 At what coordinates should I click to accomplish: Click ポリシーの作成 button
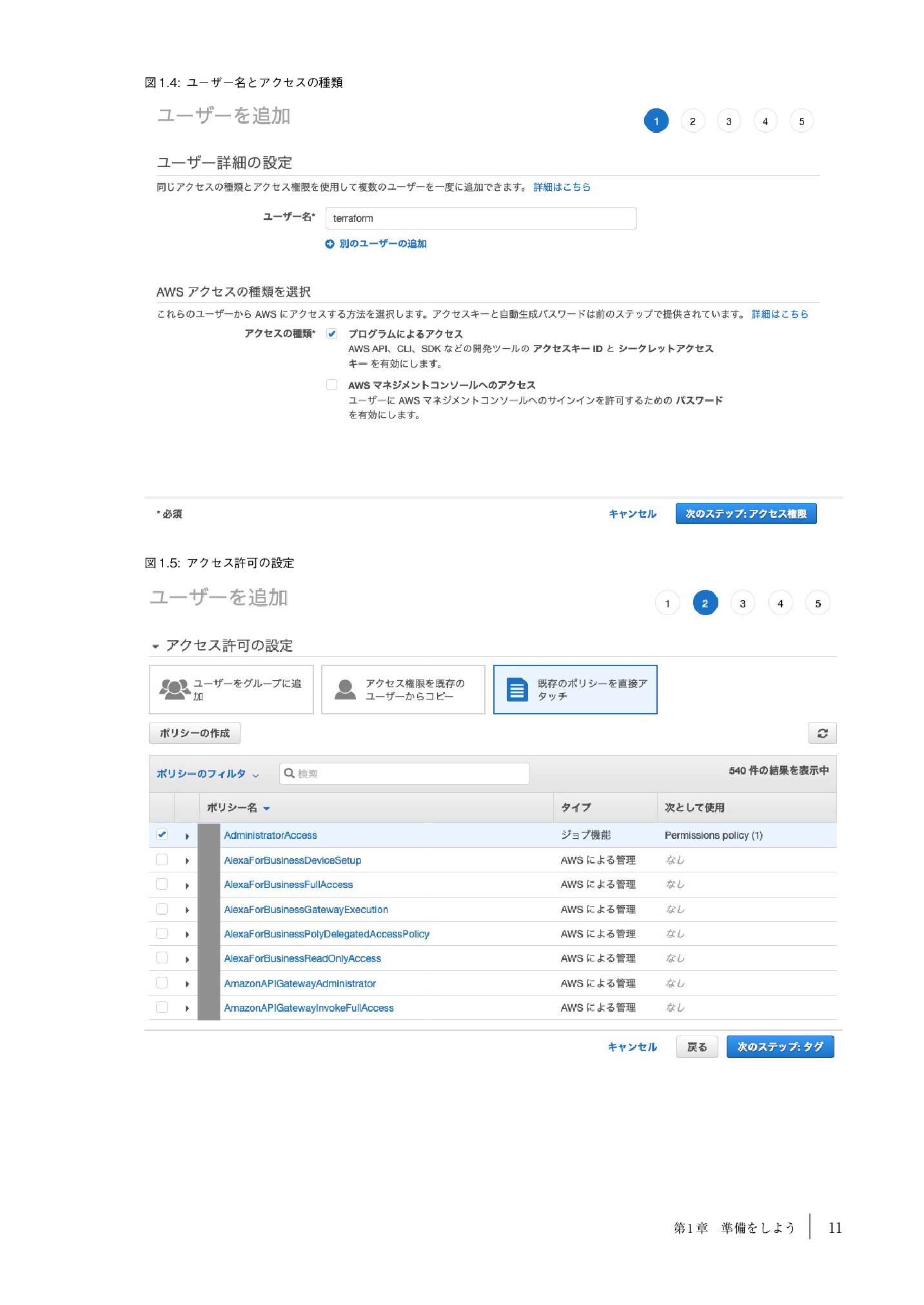(x=195, y=733)
